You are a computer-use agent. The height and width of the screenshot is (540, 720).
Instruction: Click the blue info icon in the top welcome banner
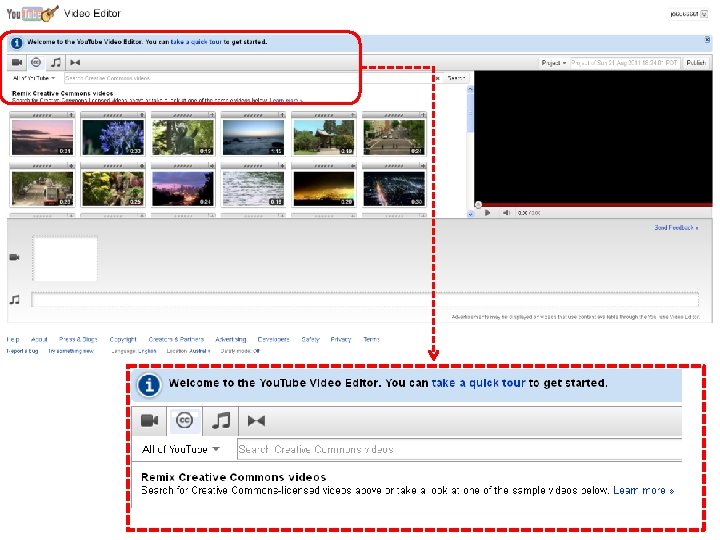17,43
